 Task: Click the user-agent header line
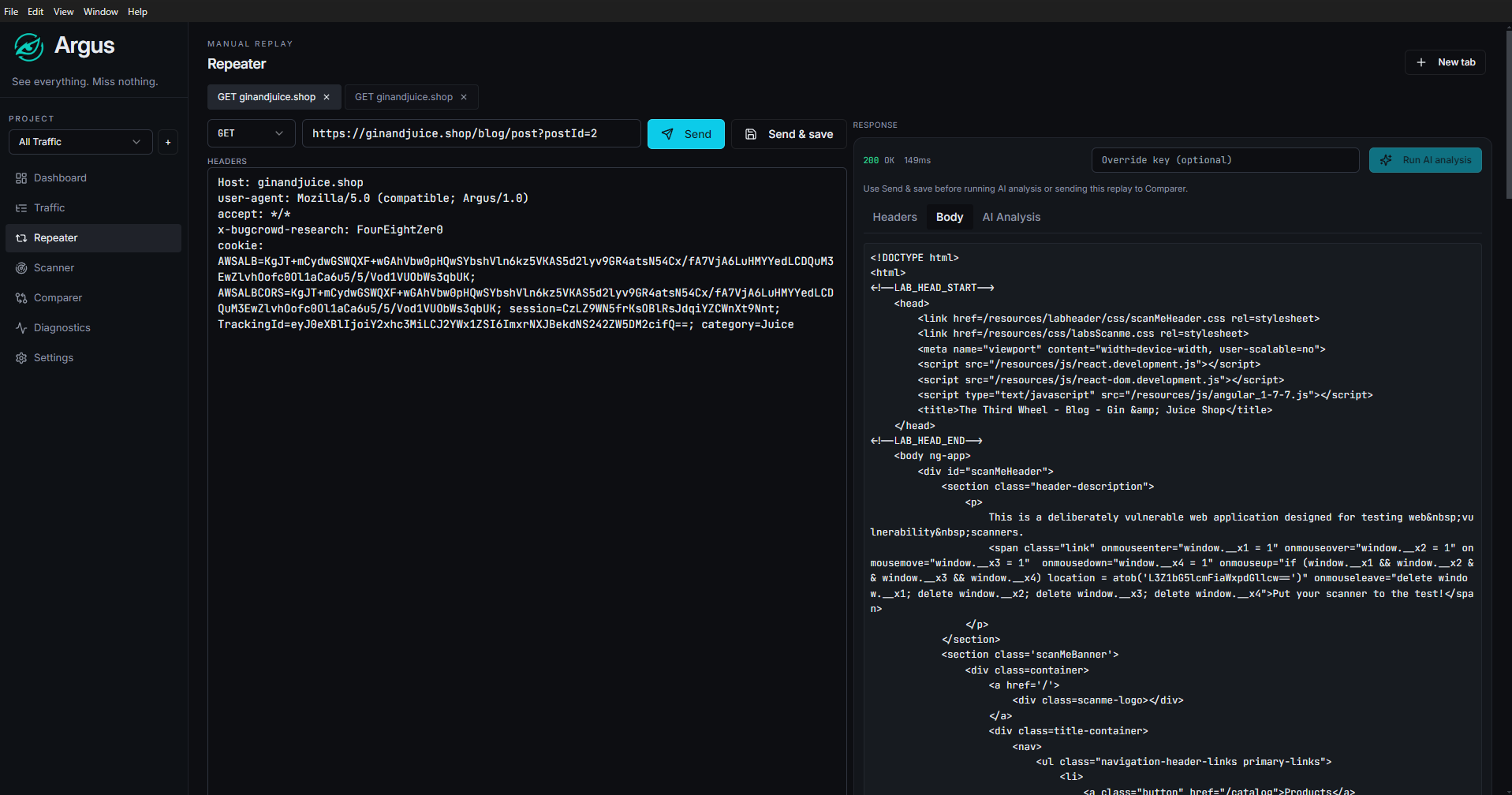click(x=373, y=199)
